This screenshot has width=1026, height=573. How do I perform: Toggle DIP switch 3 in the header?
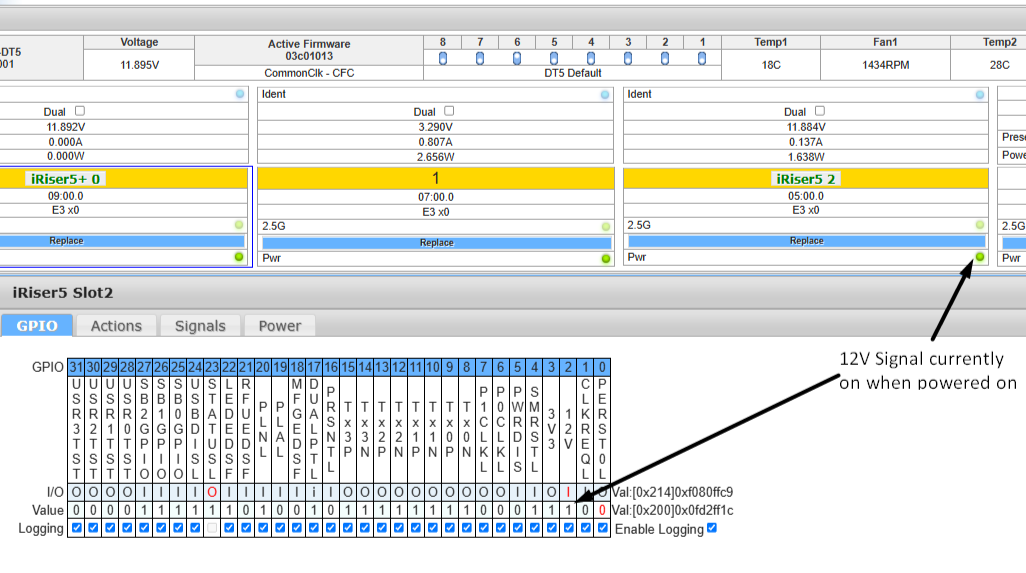pos(628,58)
